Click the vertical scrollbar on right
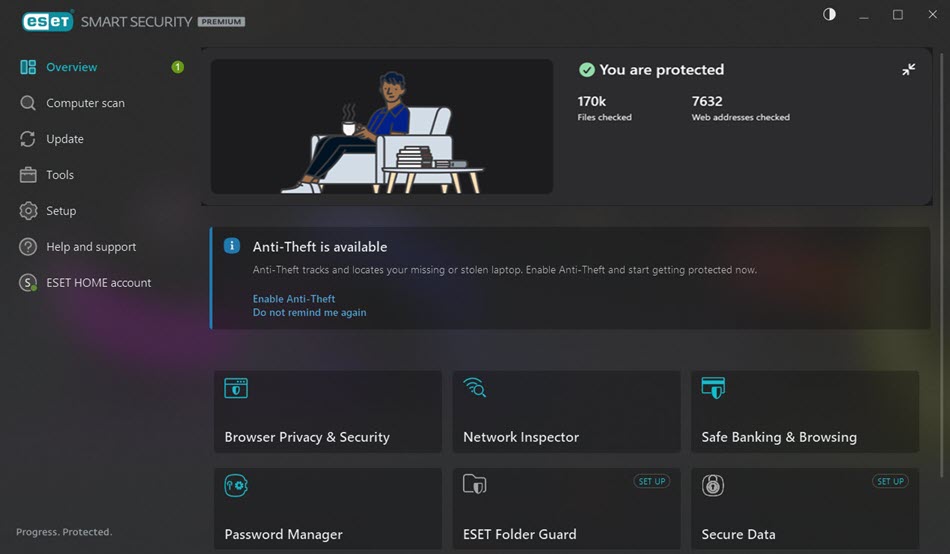950x554 pixels. (x=942, y=264)
